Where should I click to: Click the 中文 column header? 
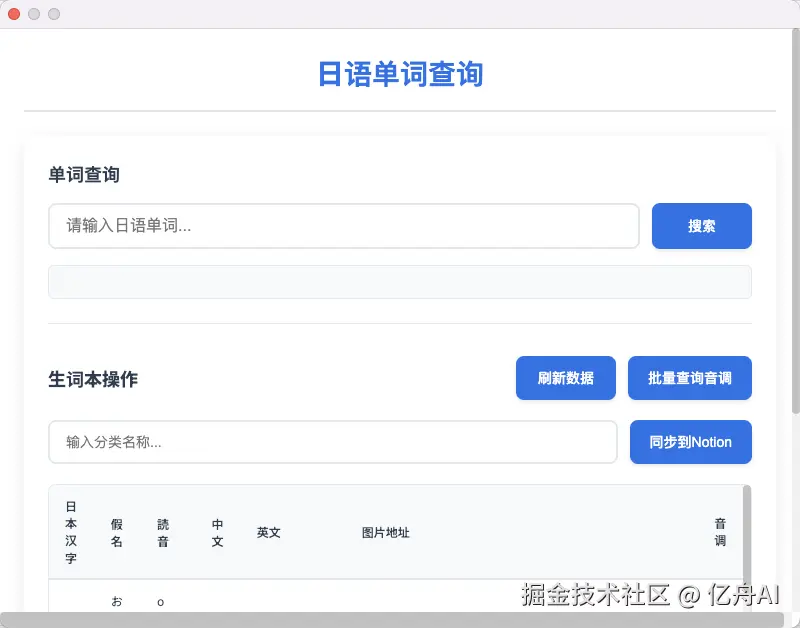(x=217, y=533)
